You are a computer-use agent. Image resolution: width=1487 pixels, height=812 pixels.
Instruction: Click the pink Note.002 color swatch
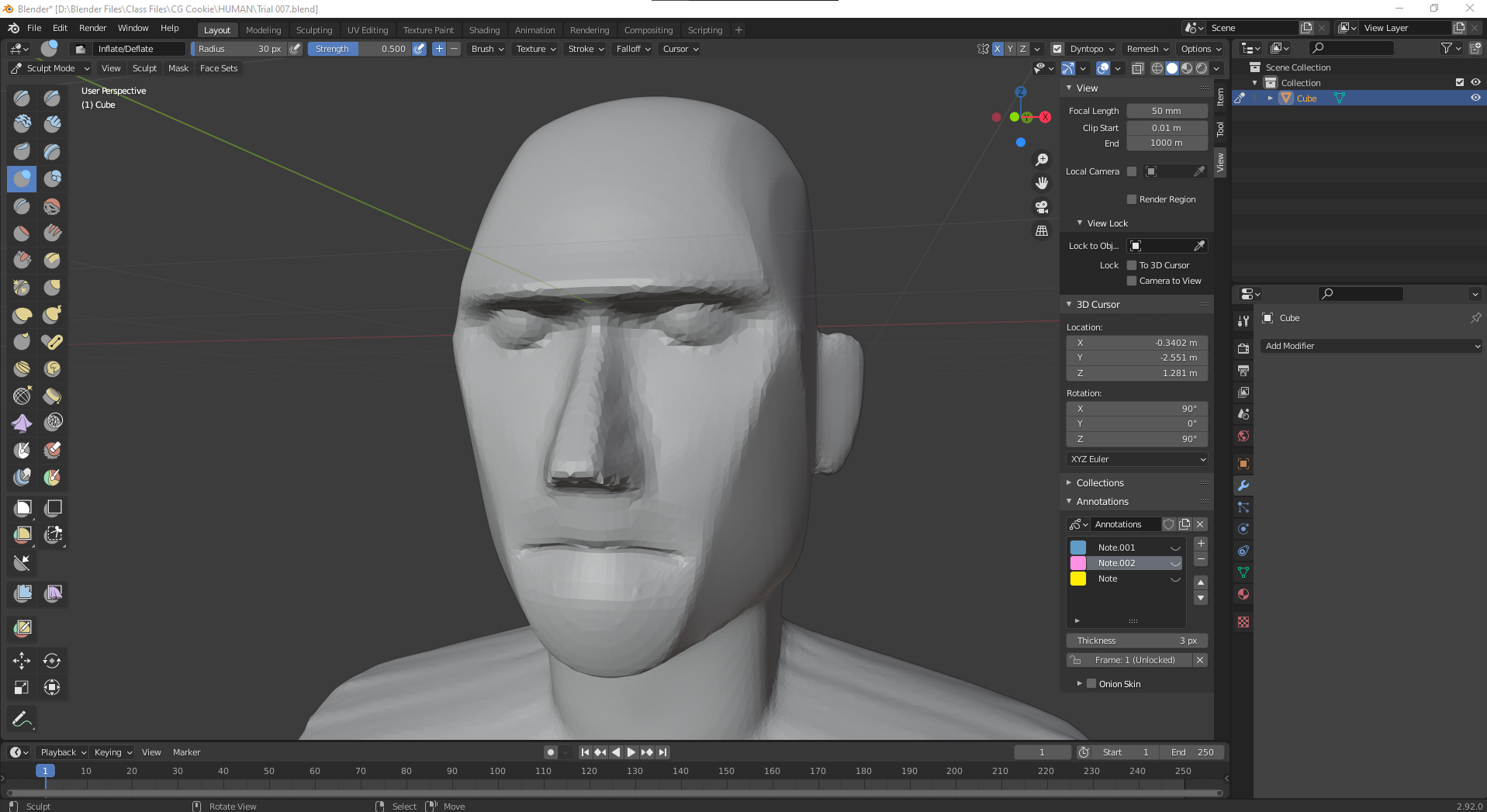coord(1078,563)
